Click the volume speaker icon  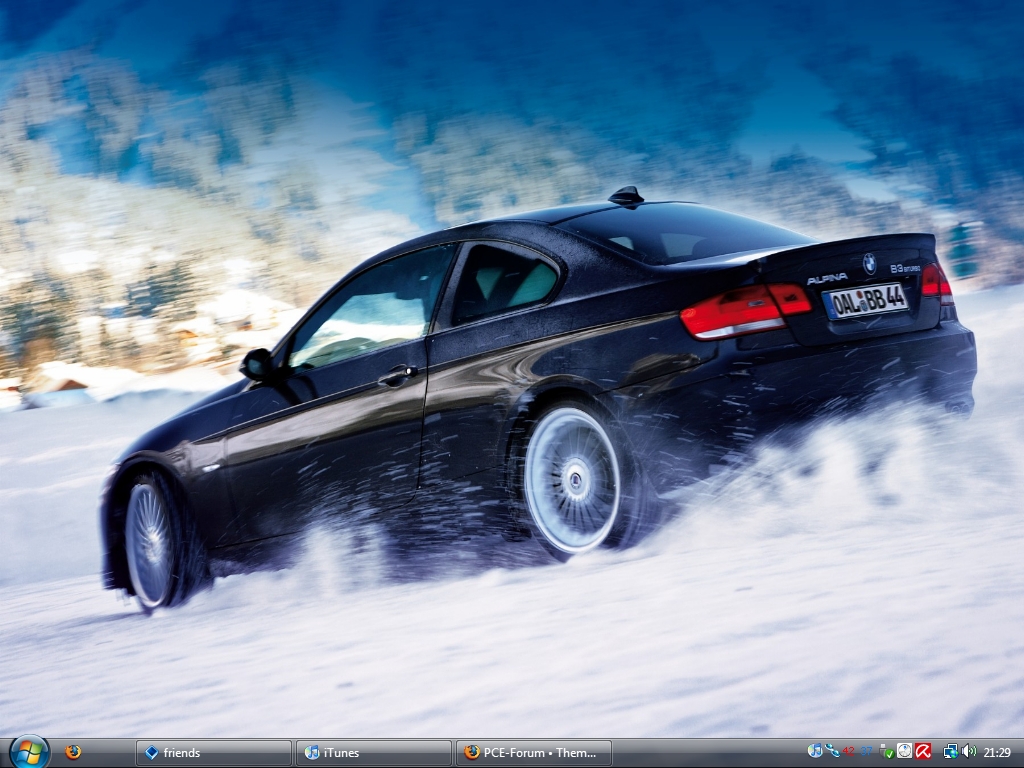point(968,751)
